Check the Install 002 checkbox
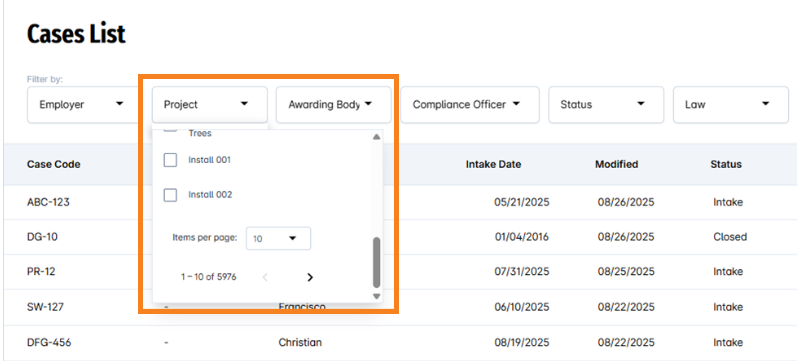The height and width of the screenshot is (361, 804). 170,195
